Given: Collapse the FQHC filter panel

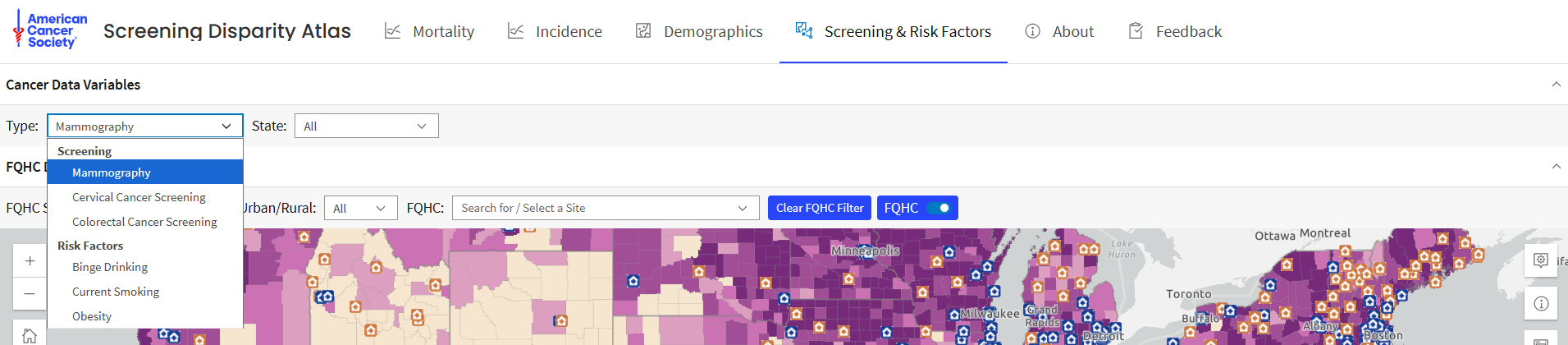Looking at the screenshot, I should coord(1556,167).
